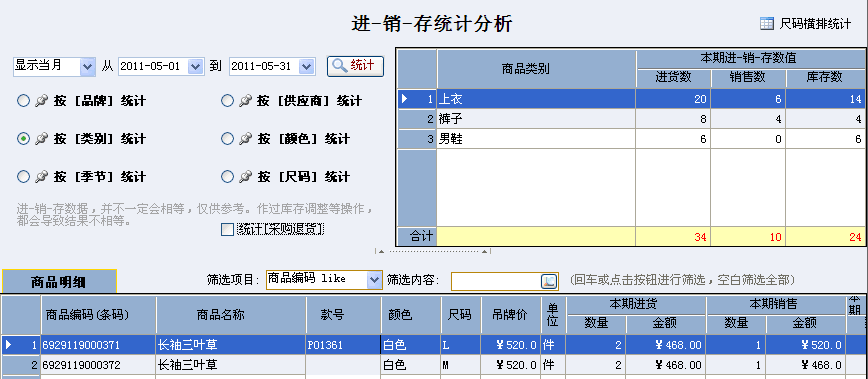Screen dimensions: 868x379
Task: Select 裤子 row in category table
Action: [x=631, y=119]
